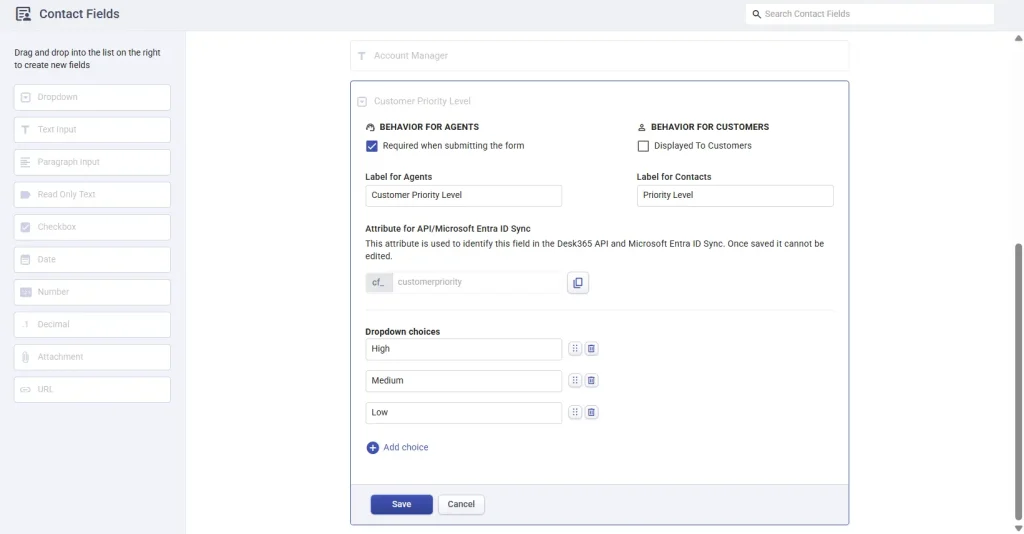
Task: Pick the Paragraph Input field label
Action: [x=69, y=162]
